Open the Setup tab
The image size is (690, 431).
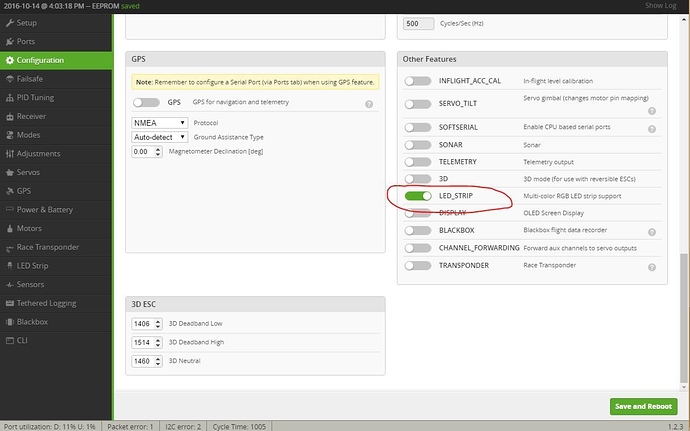(56, 23)
